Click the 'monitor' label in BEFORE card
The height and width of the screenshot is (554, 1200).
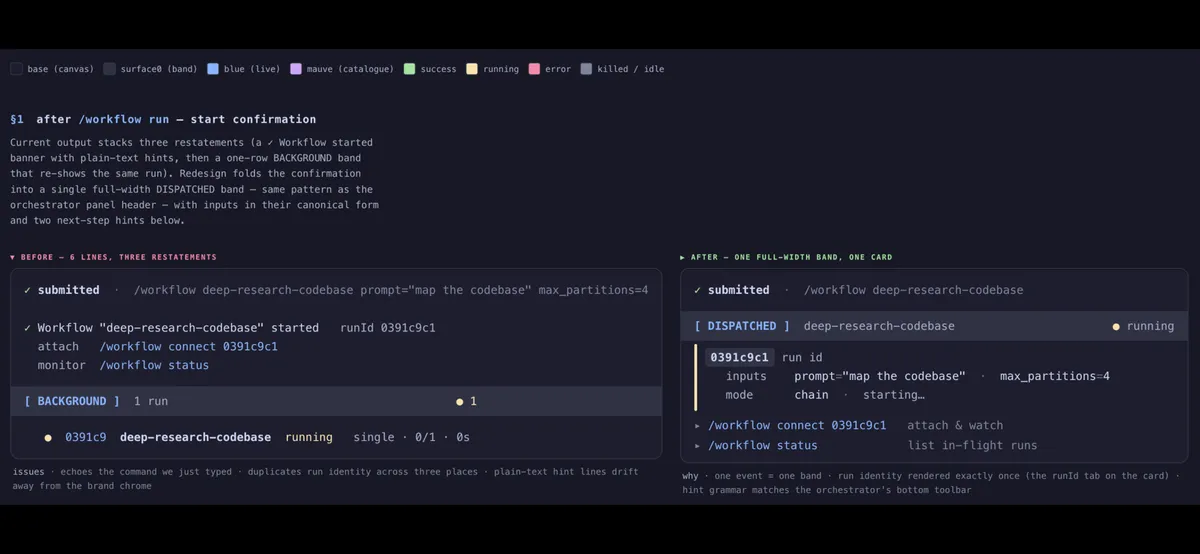pos(62,365)
